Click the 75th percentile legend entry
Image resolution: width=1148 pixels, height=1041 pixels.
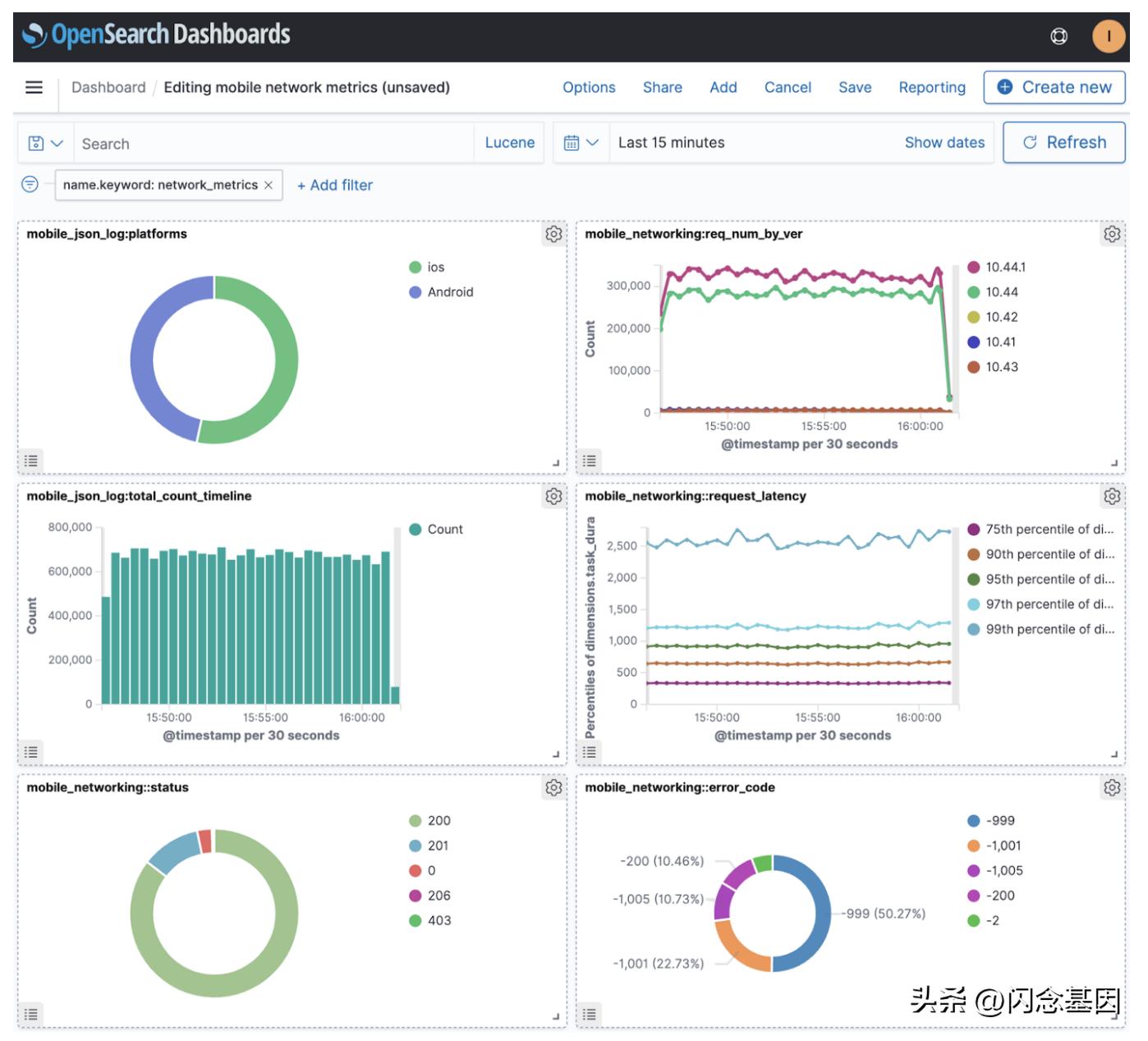pyautogui.click(x=1041, y=530)
